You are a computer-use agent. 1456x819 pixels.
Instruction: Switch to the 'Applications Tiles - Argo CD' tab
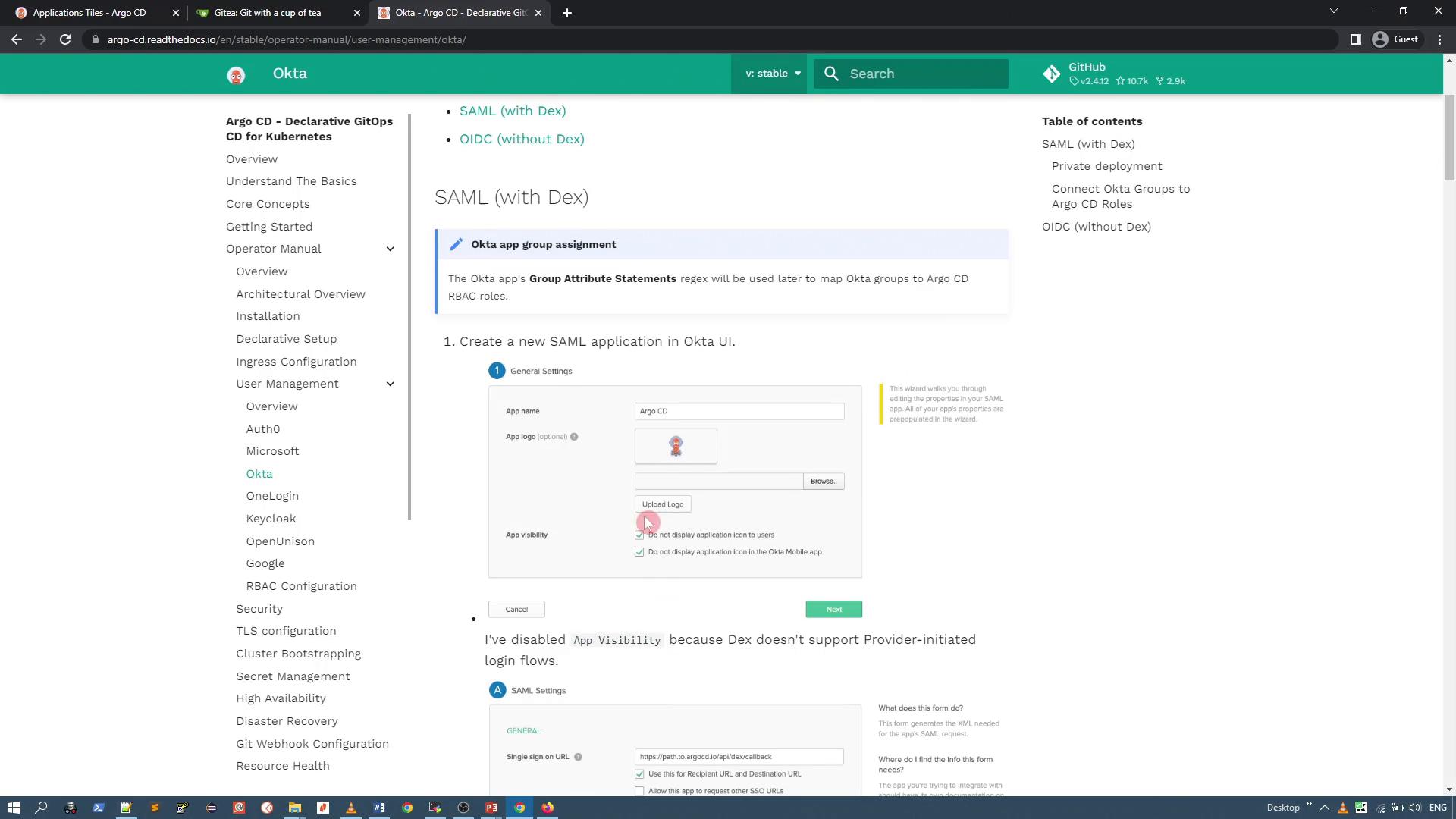tap(94, 13)
